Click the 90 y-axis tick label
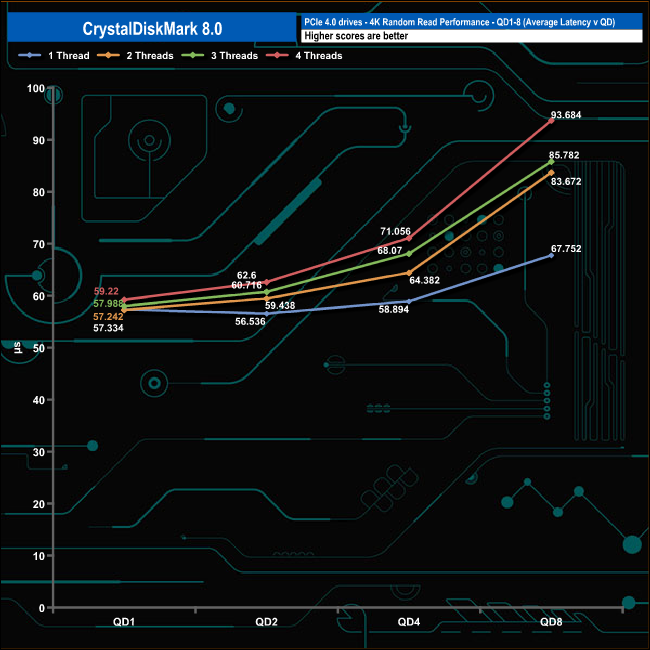Image resolution: width=650 pixels, height=650 pixels. (x=39, y=140)
